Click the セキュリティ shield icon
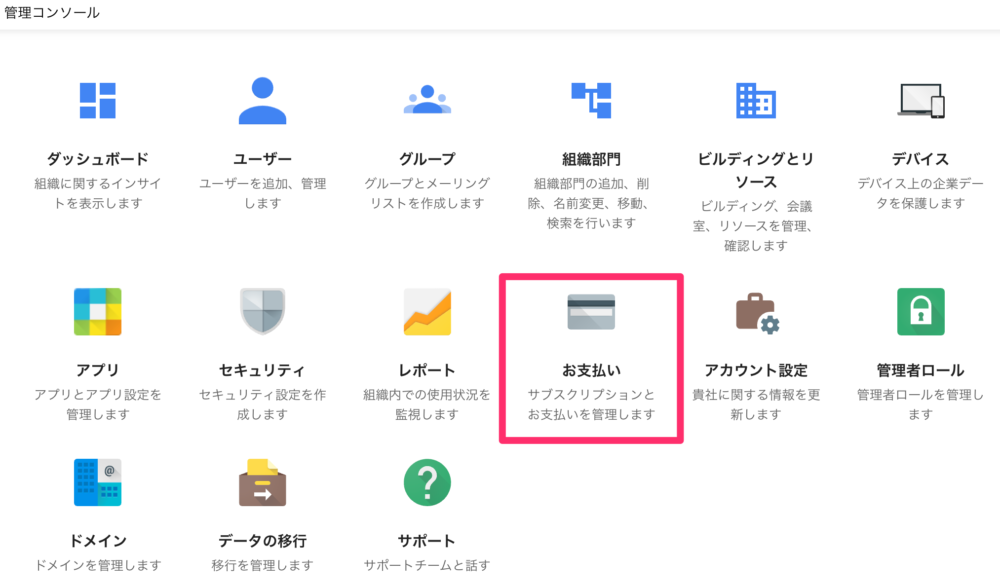The height and width of the screenshot is (587, 1000). (x=262, y=311)
